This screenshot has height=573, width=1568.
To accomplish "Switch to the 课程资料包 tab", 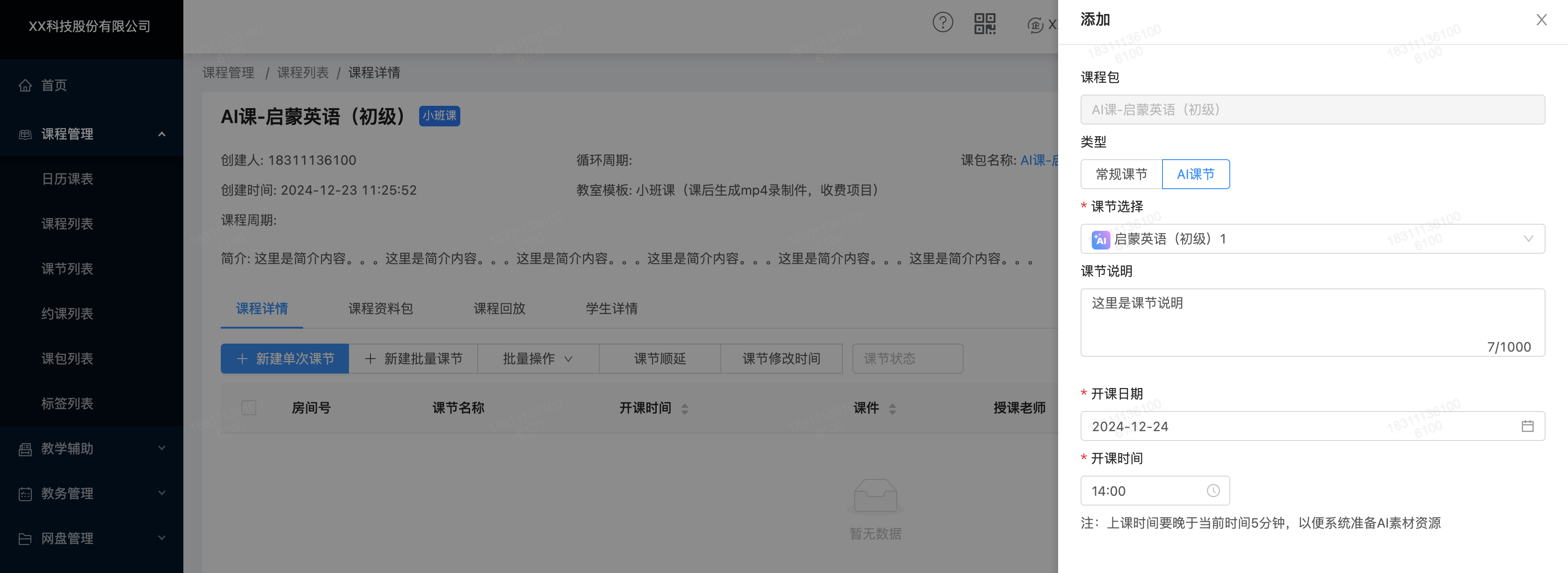I will coord(380,309).
